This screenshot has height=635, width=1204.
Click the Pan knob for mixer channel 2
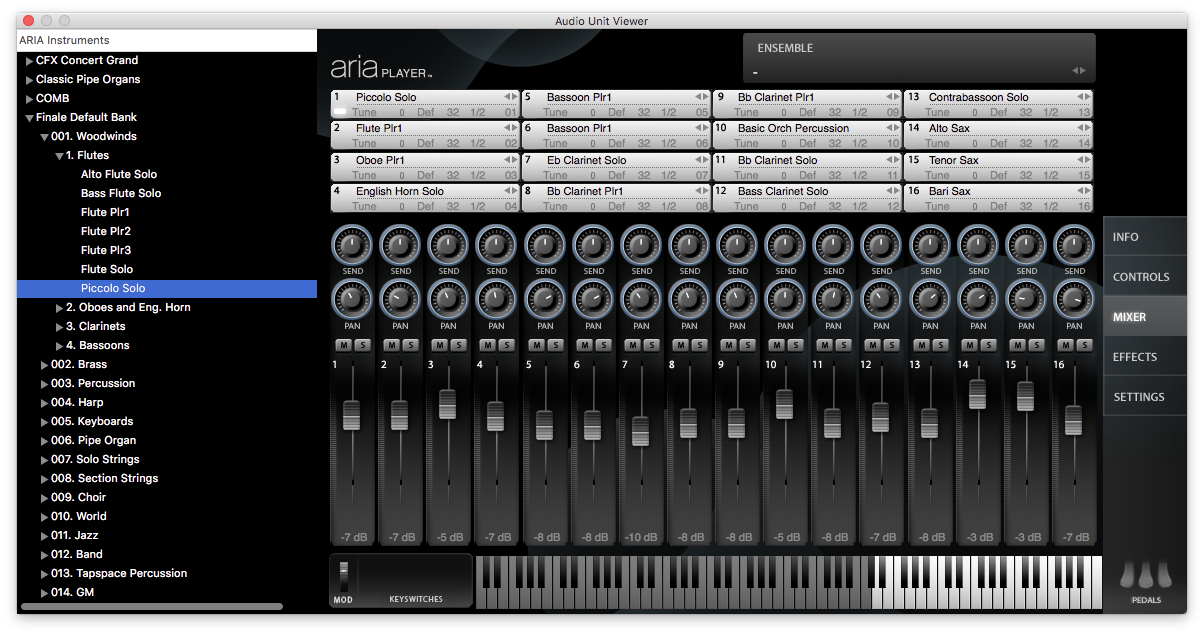pos(400,298)
